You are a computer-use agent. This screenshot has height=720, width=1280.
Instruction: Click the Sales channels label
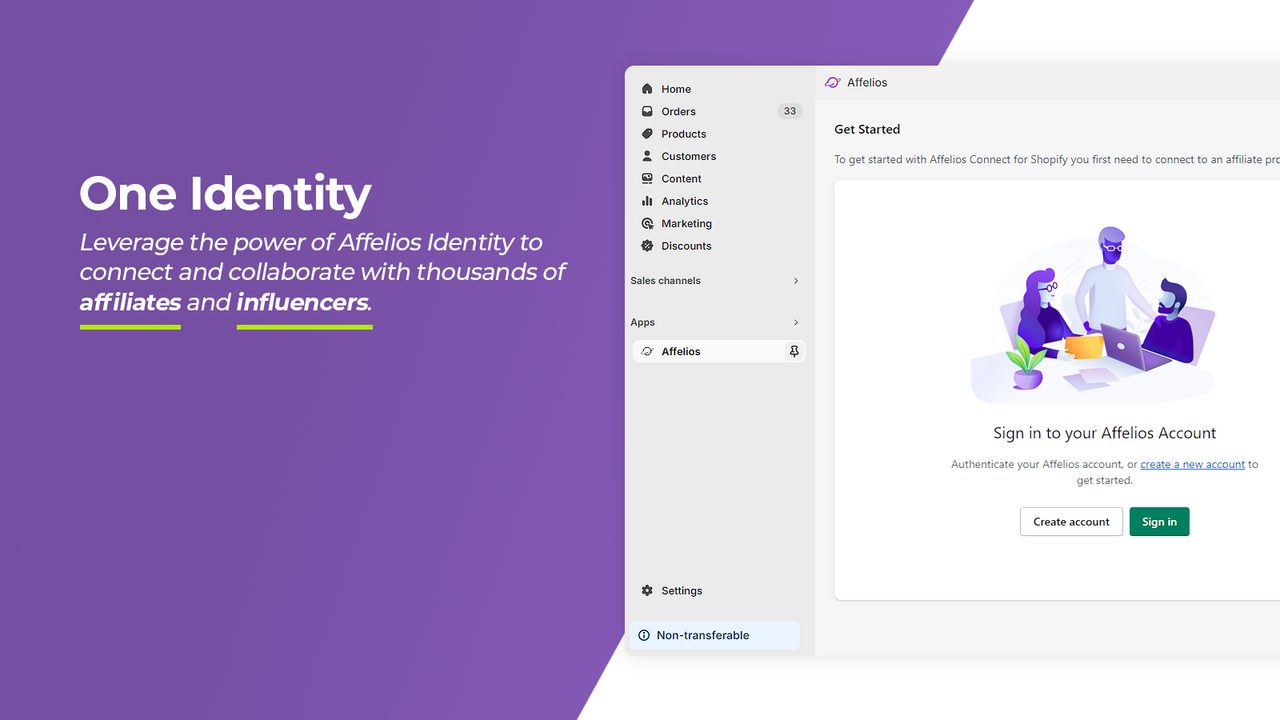(x=665, y=281)
